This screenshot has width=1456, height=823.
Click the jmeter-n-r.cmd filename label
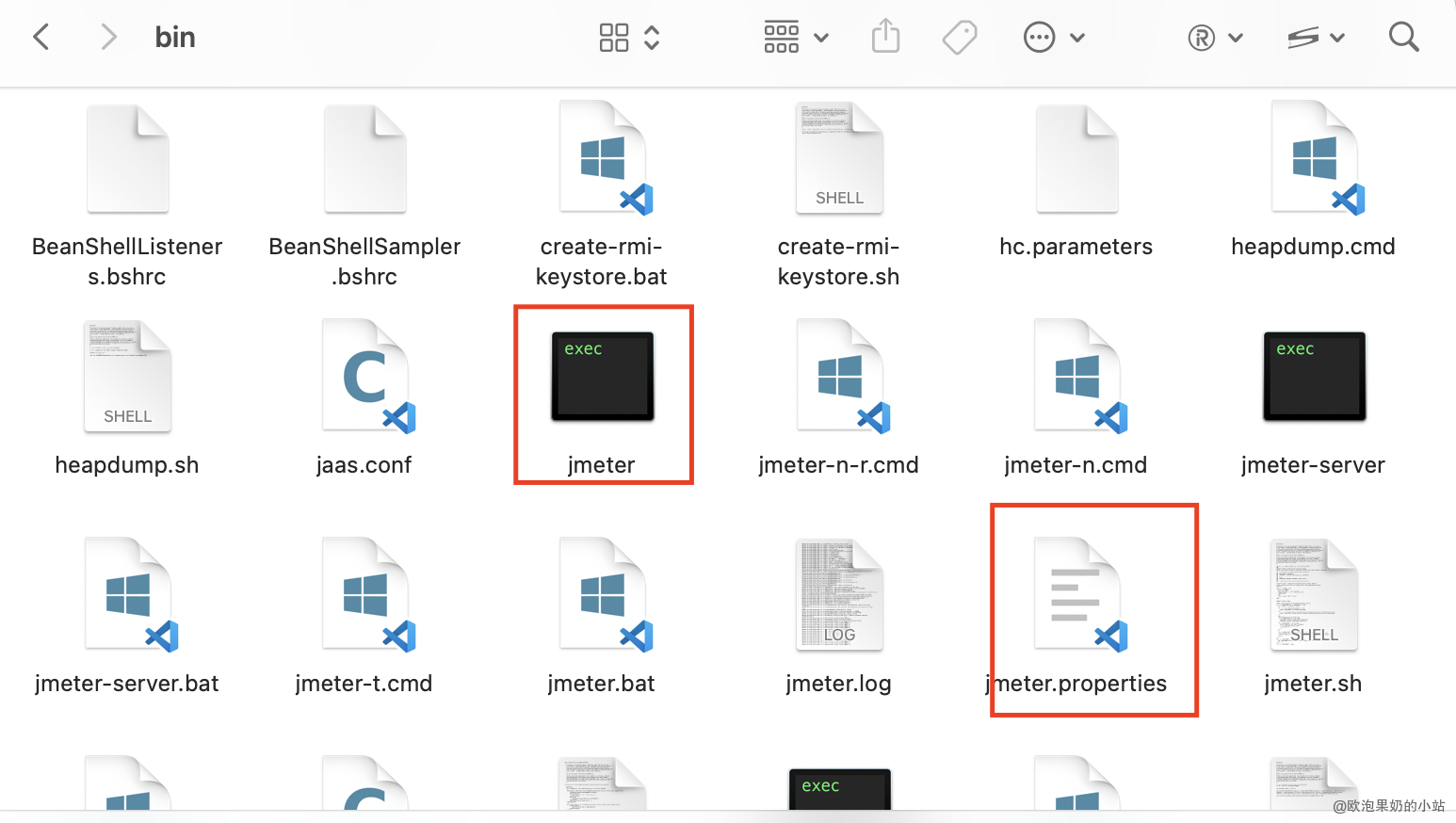pyautogui.click(x=838, y=465)
